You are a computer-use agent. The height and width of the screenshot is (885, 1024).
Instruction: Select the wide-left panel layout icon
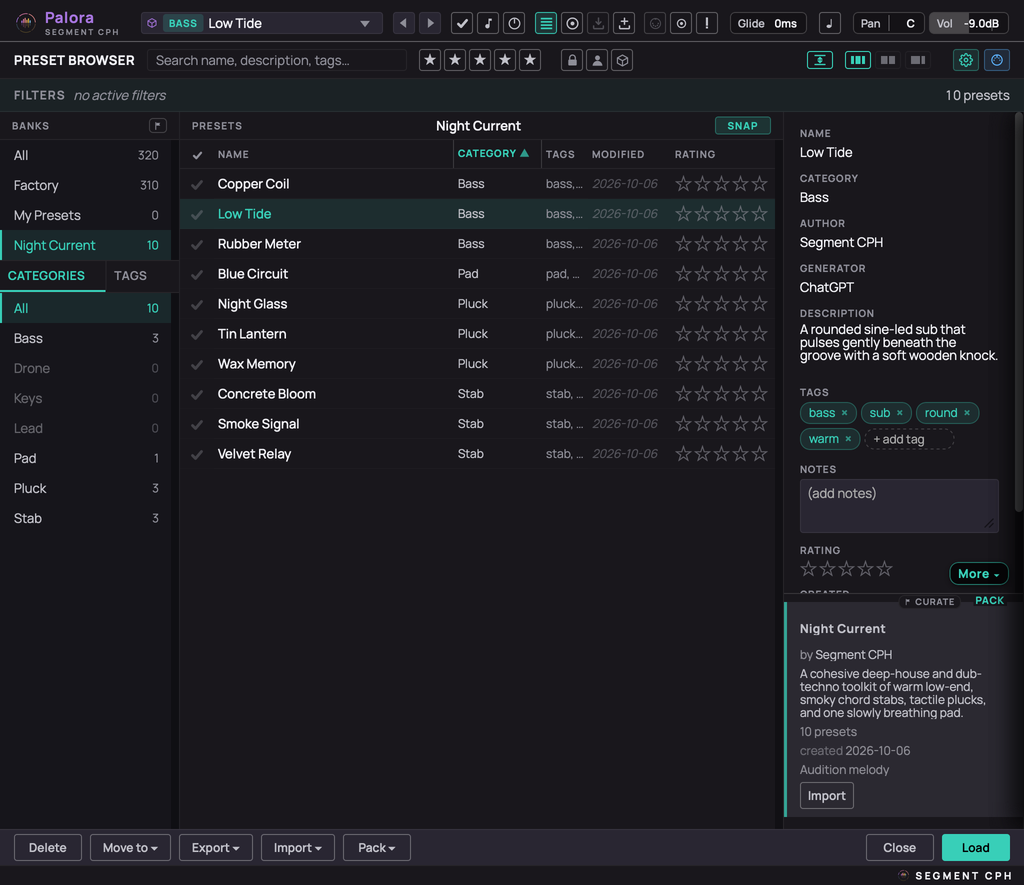[918, 60]
